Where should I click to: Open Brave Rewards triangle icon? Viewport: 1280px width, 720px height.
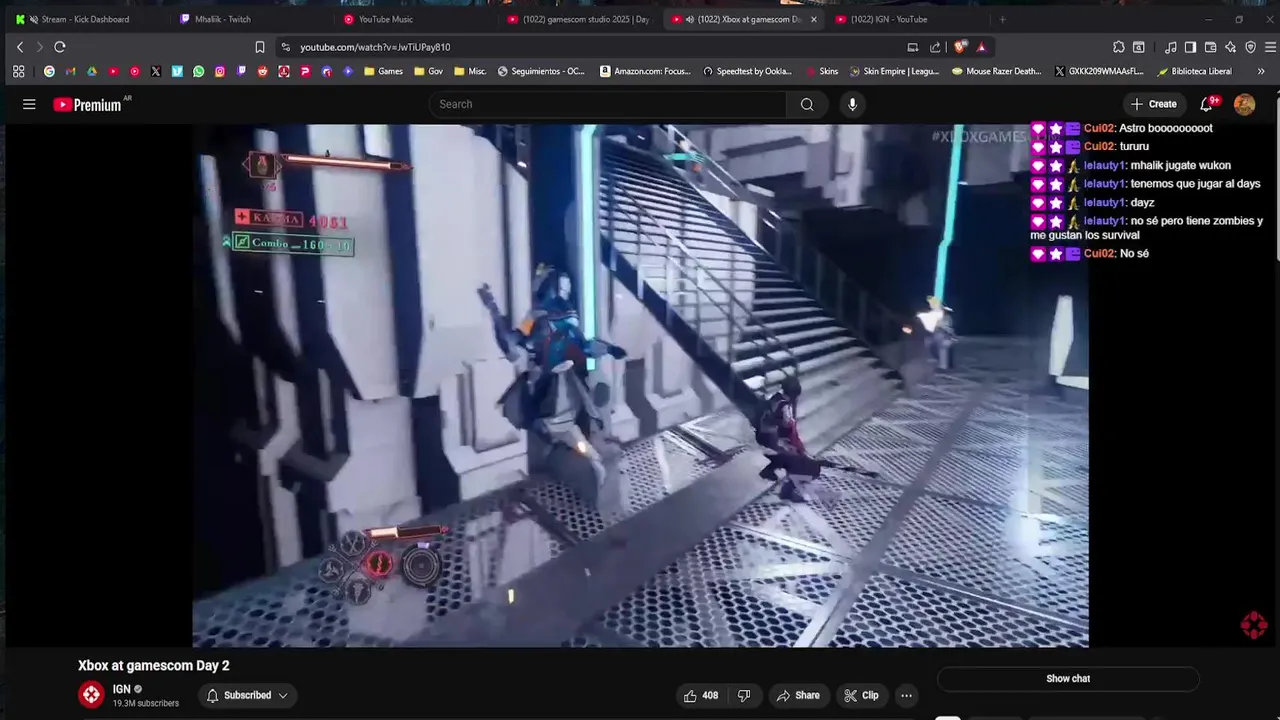click(981, 47)
